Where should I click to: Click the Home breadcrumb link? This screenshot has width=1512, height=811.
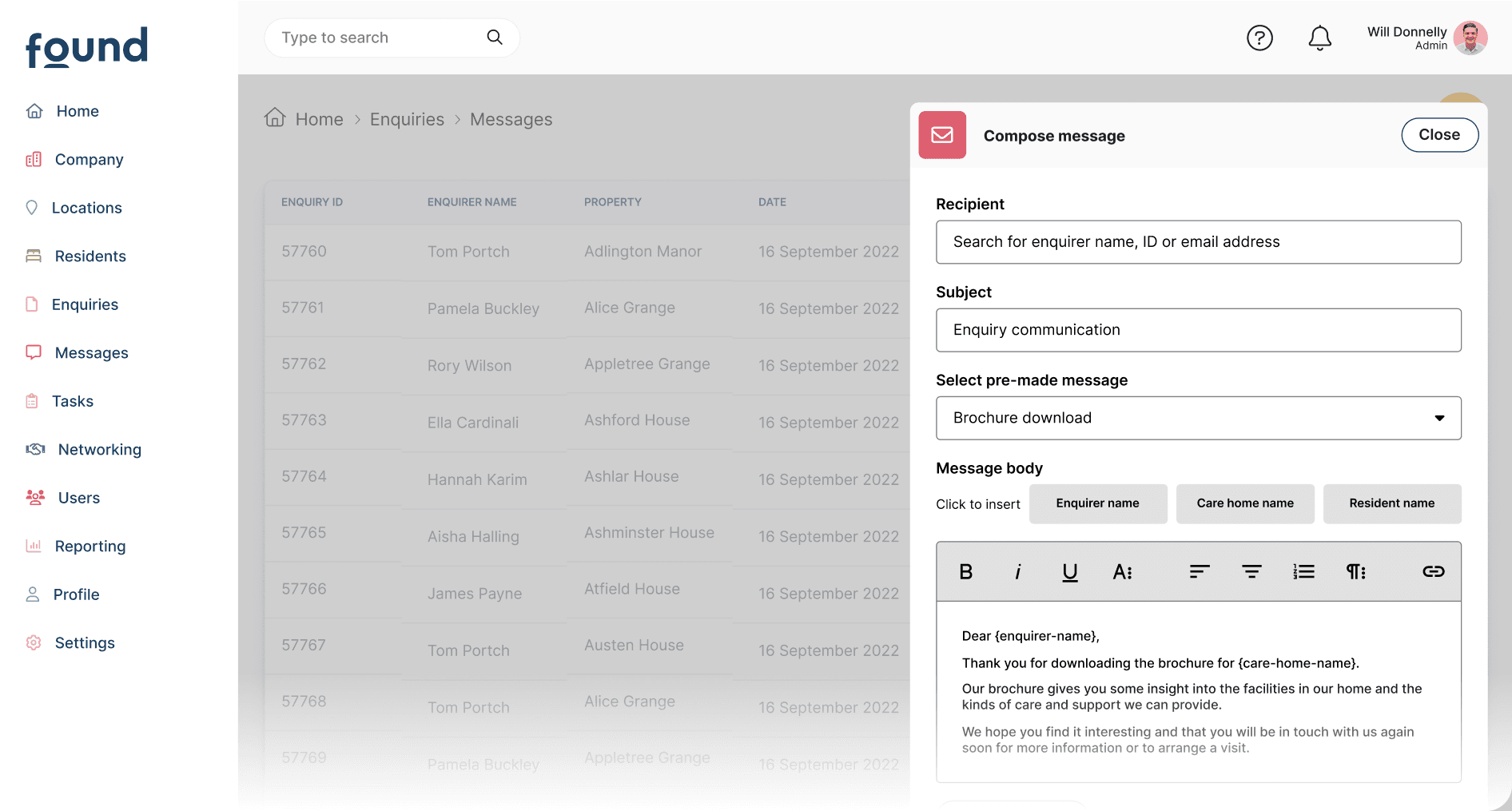(x=319, y=119)
